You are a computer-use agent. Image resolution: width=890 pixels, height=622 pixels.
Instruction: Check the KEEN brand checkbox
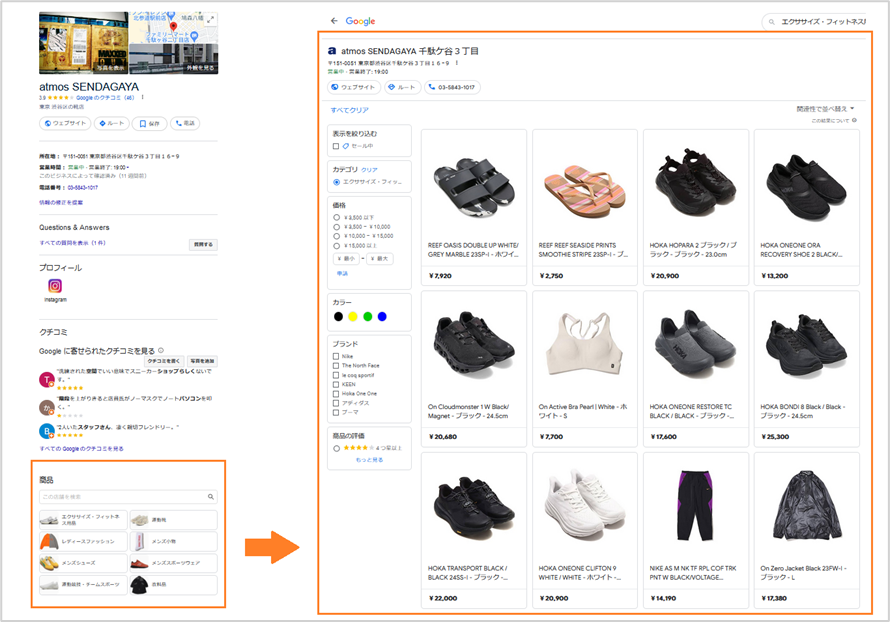(x=336, y=384)
